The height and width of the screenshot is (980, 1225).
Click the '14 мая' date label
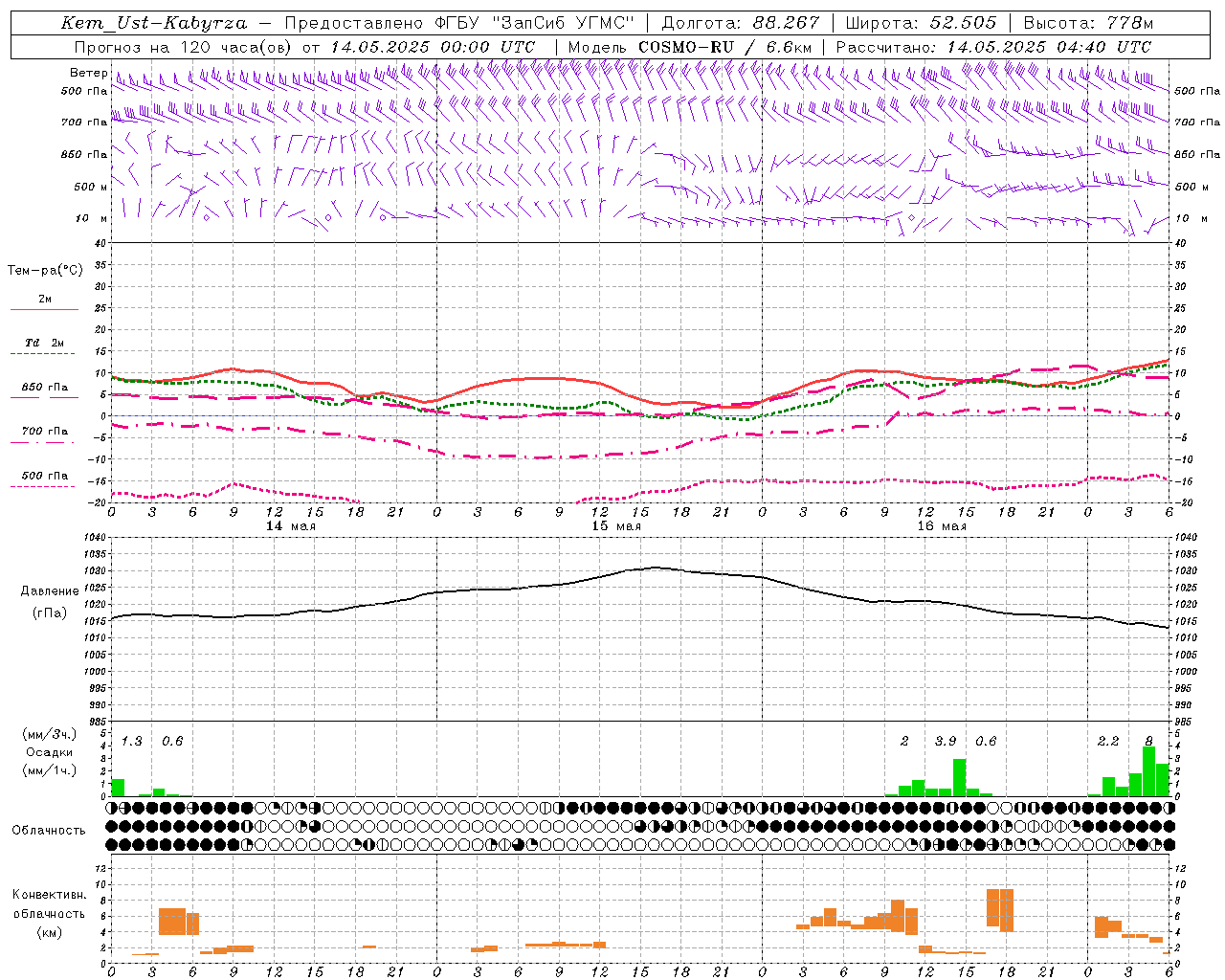(x=291, y=526)
